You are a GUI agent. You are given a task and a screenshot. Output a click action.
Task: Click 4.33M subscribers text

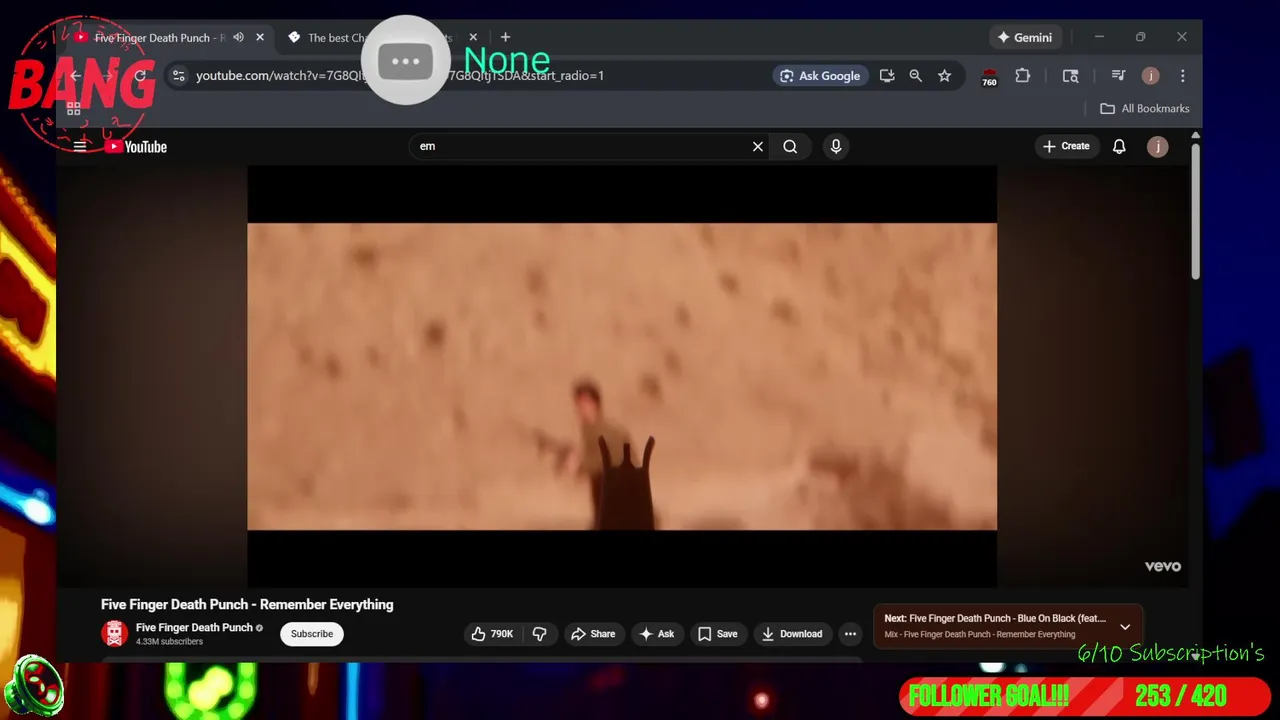click(169, 642)
